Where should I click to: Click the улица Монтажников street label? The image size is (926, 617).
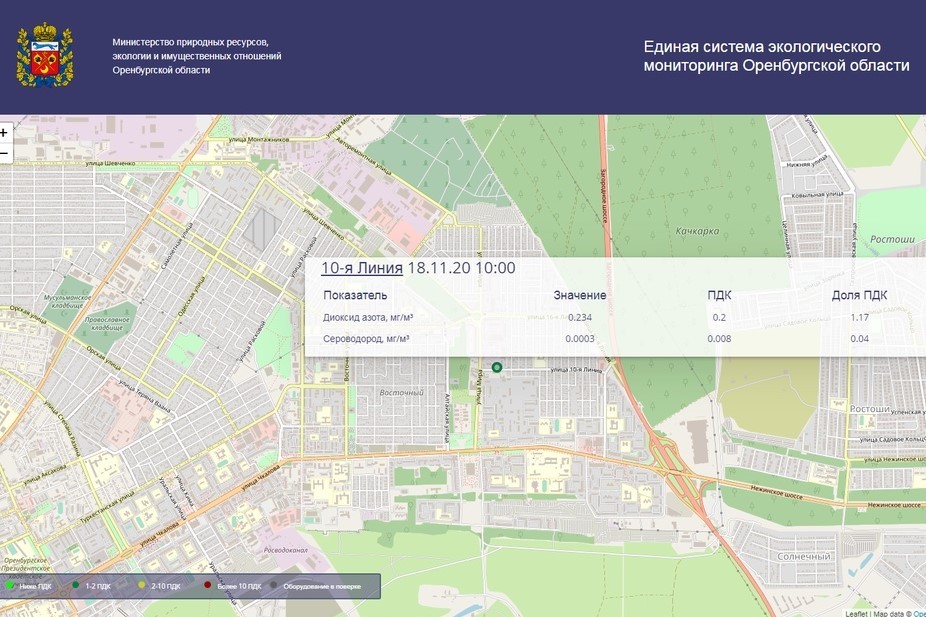click(259, 140)
